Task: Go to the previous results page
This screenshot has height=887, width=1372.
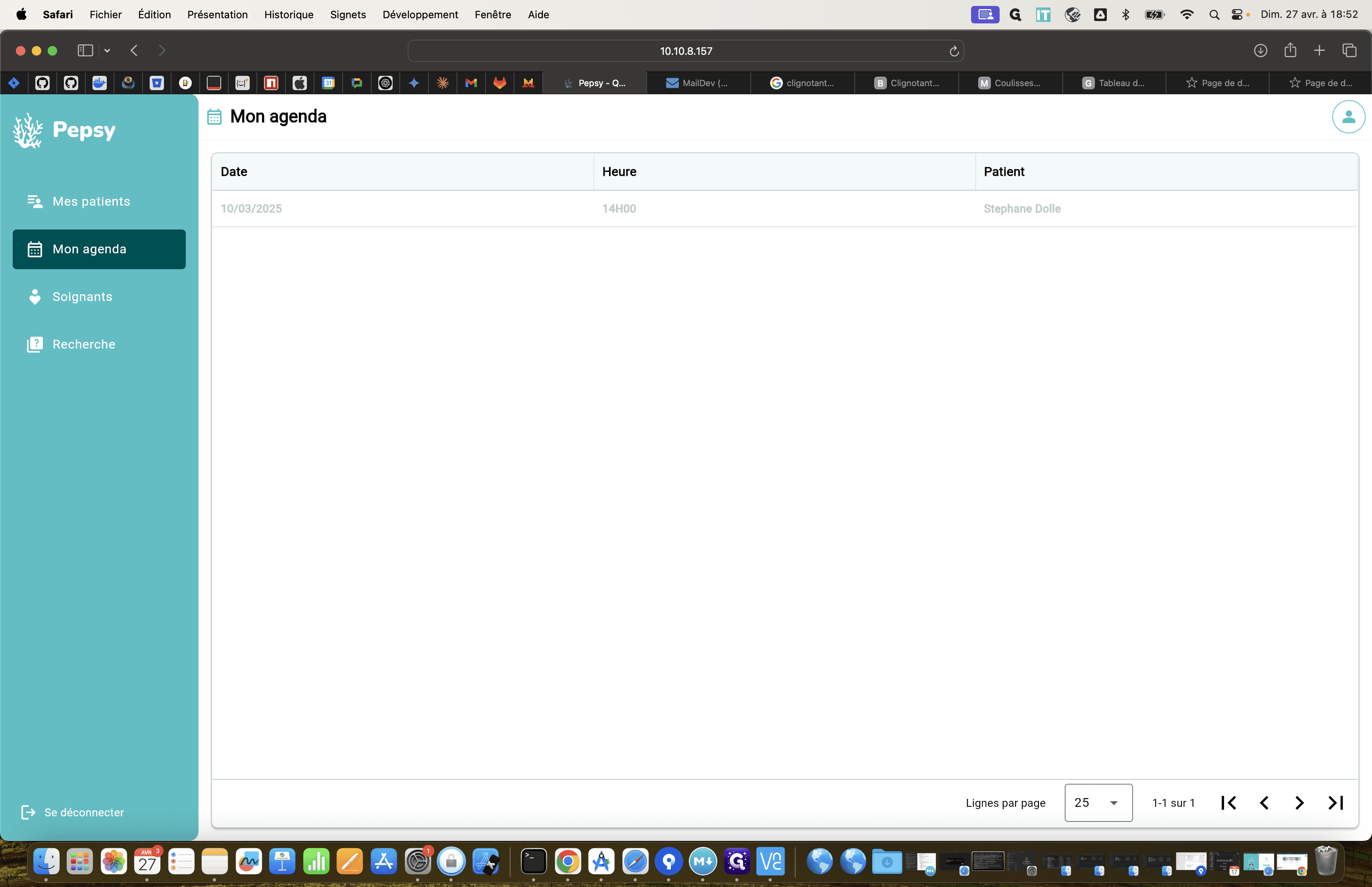Action: pos(1264,802)
